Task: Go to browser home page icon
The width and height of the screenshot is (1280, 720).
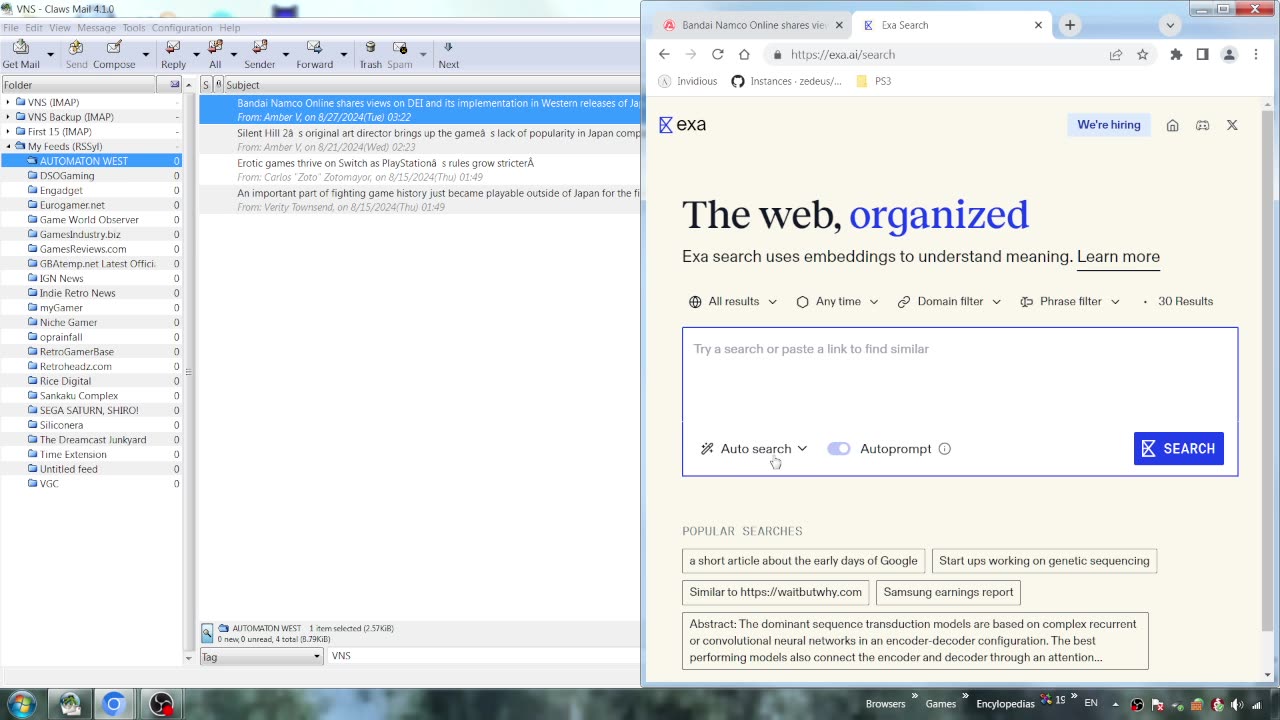Action: tap(744, 55)
